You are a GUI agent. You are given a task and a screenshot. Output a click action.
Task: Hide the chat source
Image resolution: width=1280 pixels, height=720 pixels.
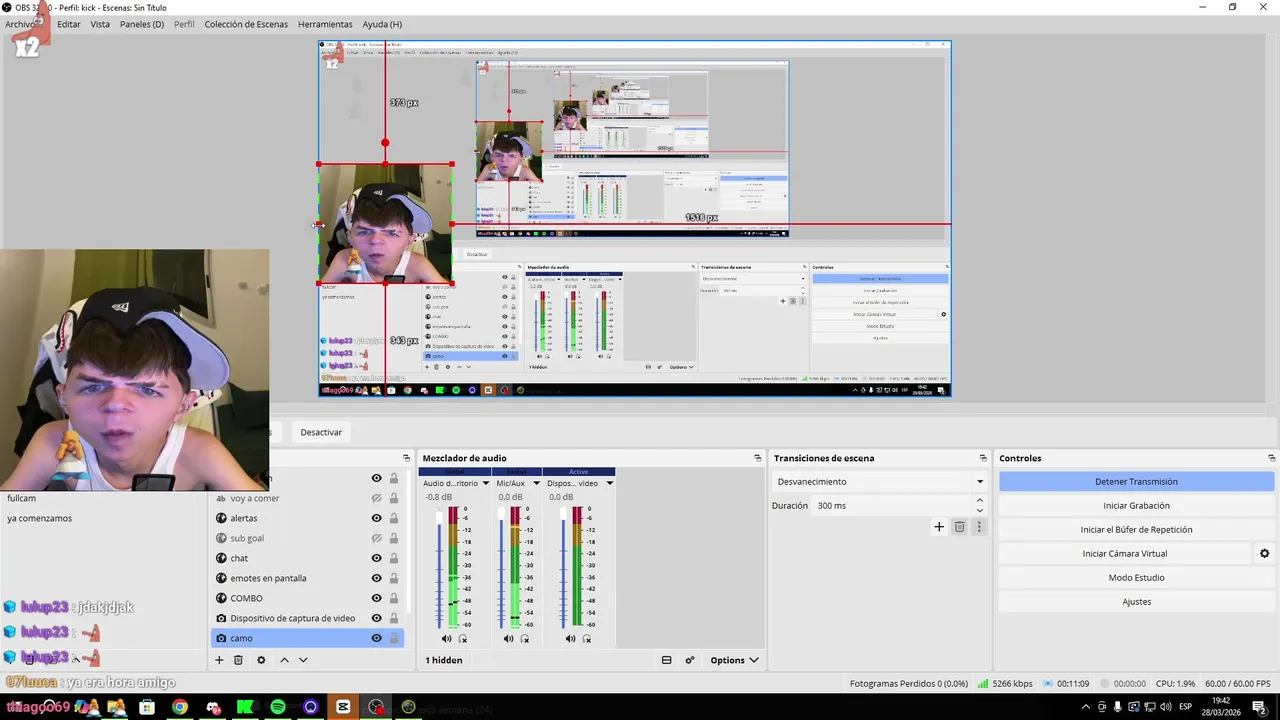pyautogui.click(x=377, y=558)
